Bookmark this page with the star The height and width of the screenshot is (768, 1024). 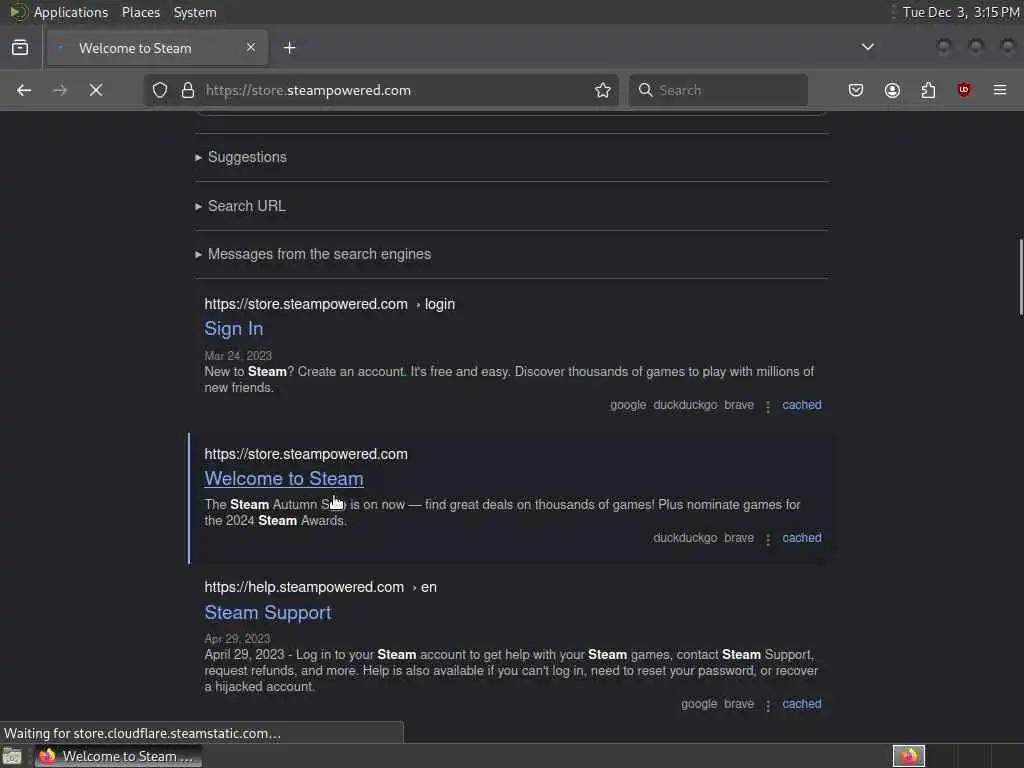(603, 90)
